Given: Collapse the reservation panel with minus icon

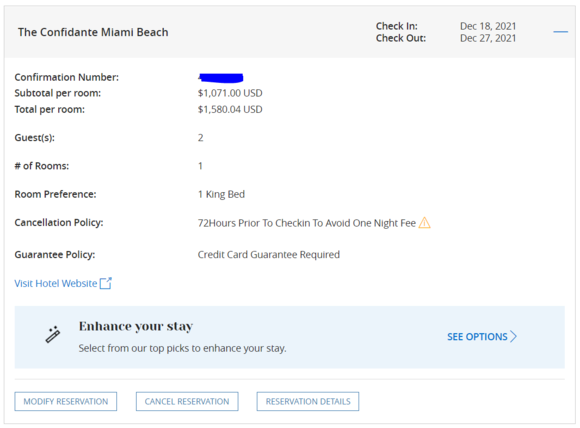Looking at the screenshot, I should pos(560,32).
